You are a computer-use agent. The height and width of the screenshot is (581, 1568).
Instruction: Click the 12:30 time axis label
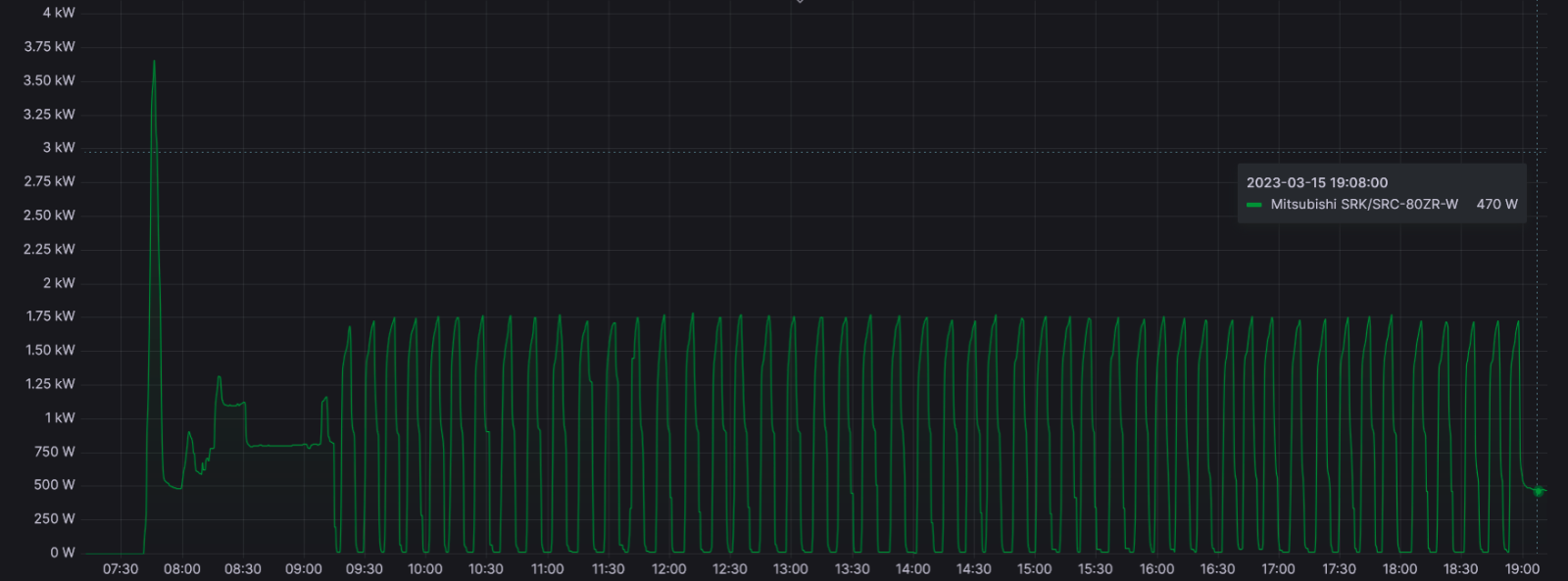[730, 569]
